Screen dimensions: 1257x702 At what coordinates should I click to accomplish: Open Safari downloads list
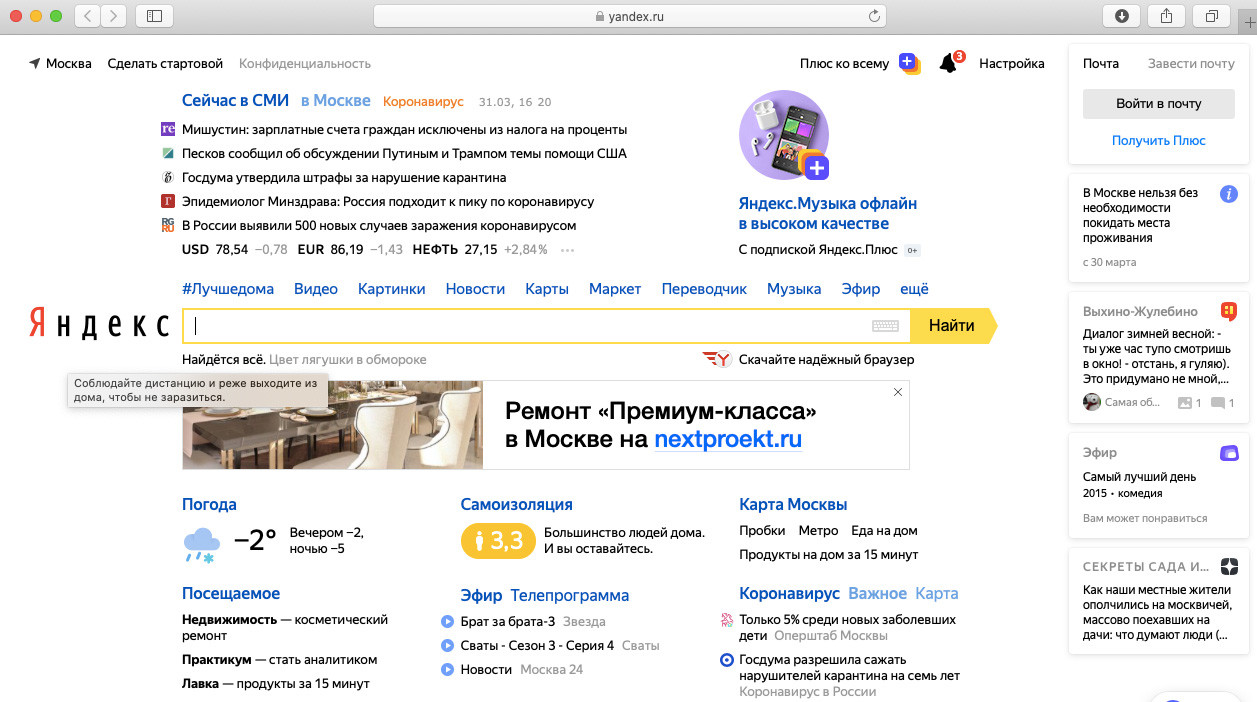[1121, 16]
